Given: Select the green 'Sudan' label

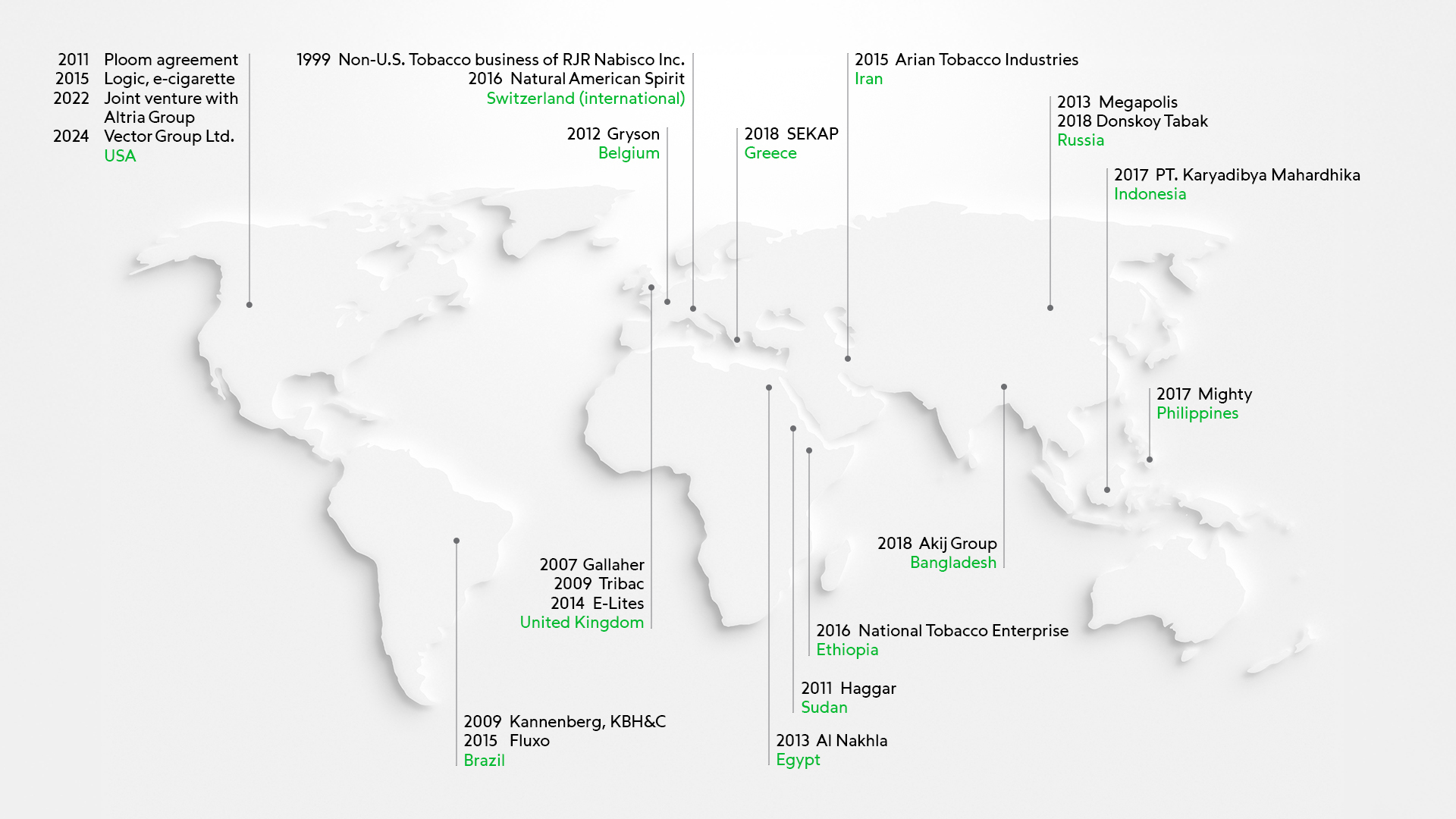Looking at the screenshot, I should 824,708.
